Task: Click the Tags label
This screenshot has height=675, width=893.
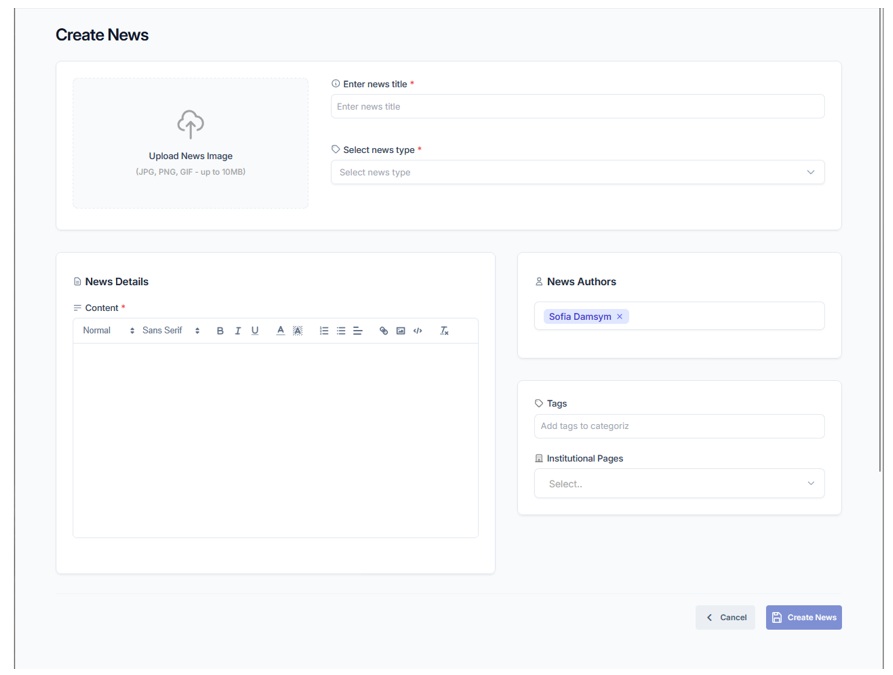Action: (x=557, y=403)
